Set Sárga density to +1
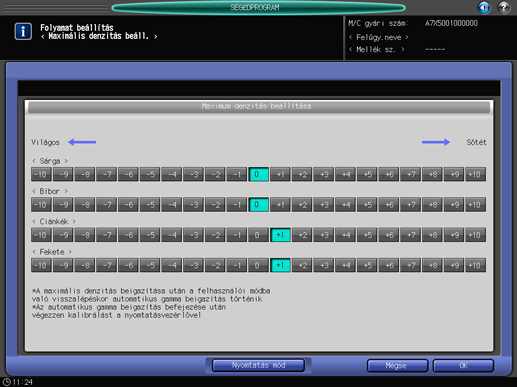 (x=280, y=174)
